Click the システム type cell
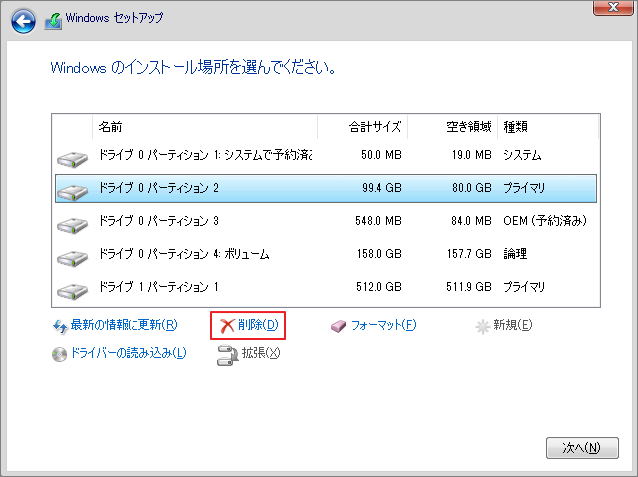638x477 pixels. [522, 155]
